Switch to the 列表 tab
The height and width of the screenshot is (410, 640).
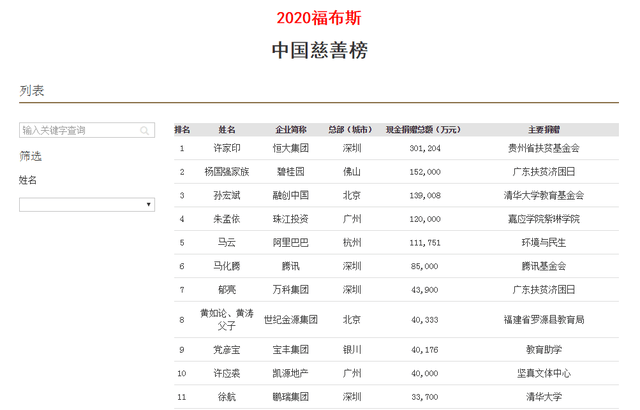(x=31, y=91)
